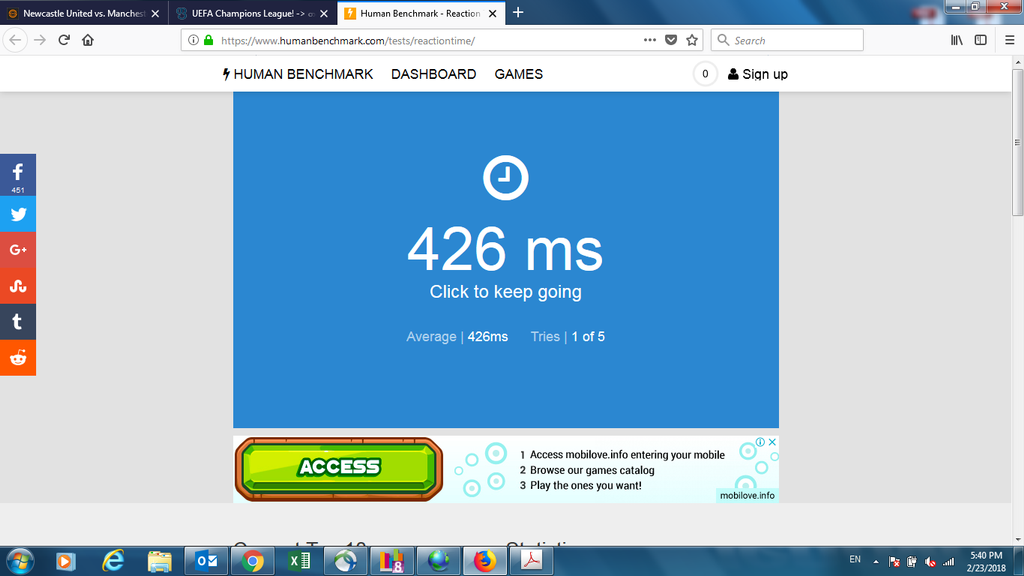
Task: Click the Average 426ms text
Action: tap(457, 337)
